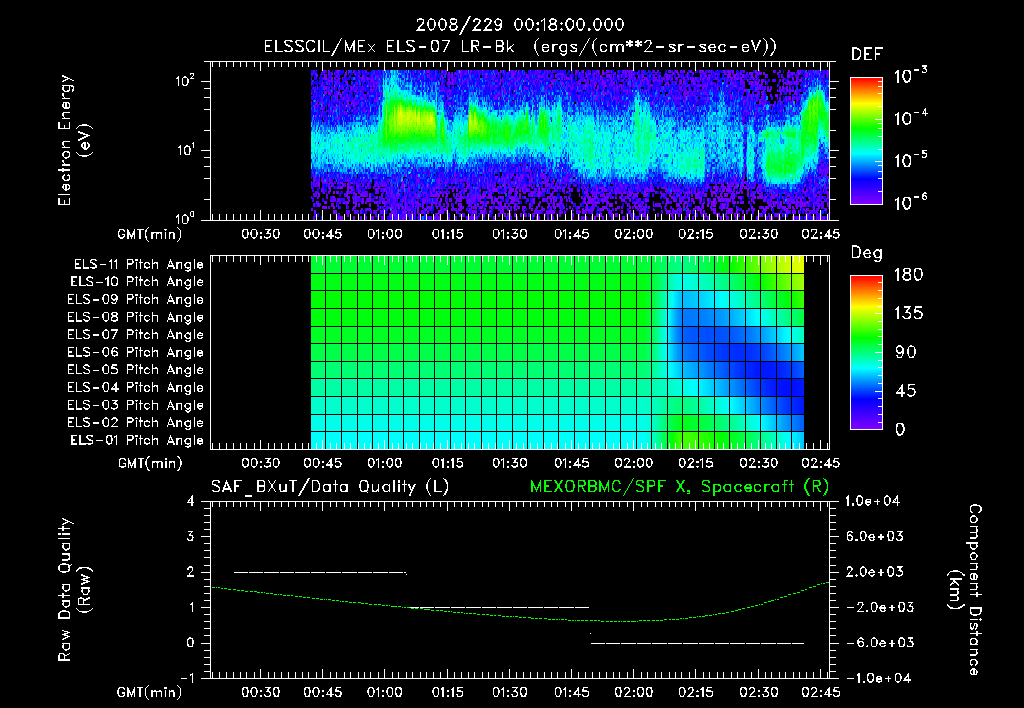The height and width of the screenshot is (708, 1024).
Task: Select the ELS-10 Pitch Angle row label
Action: pos(137,282)
